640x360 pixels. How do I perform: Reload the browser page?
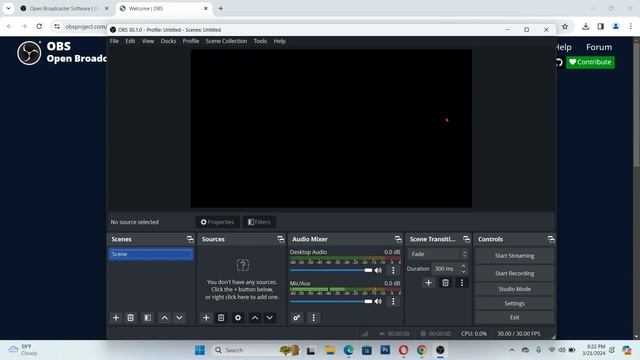point(39,27)
